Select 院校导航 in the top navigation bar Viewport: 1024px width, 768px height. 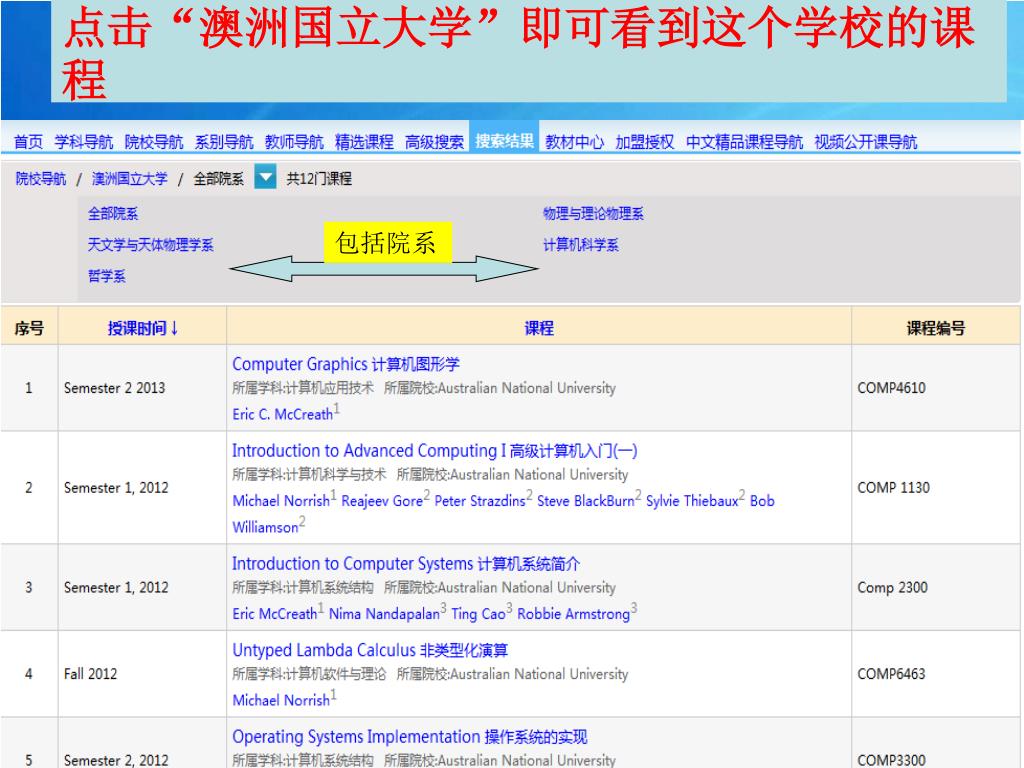[153, 142]
